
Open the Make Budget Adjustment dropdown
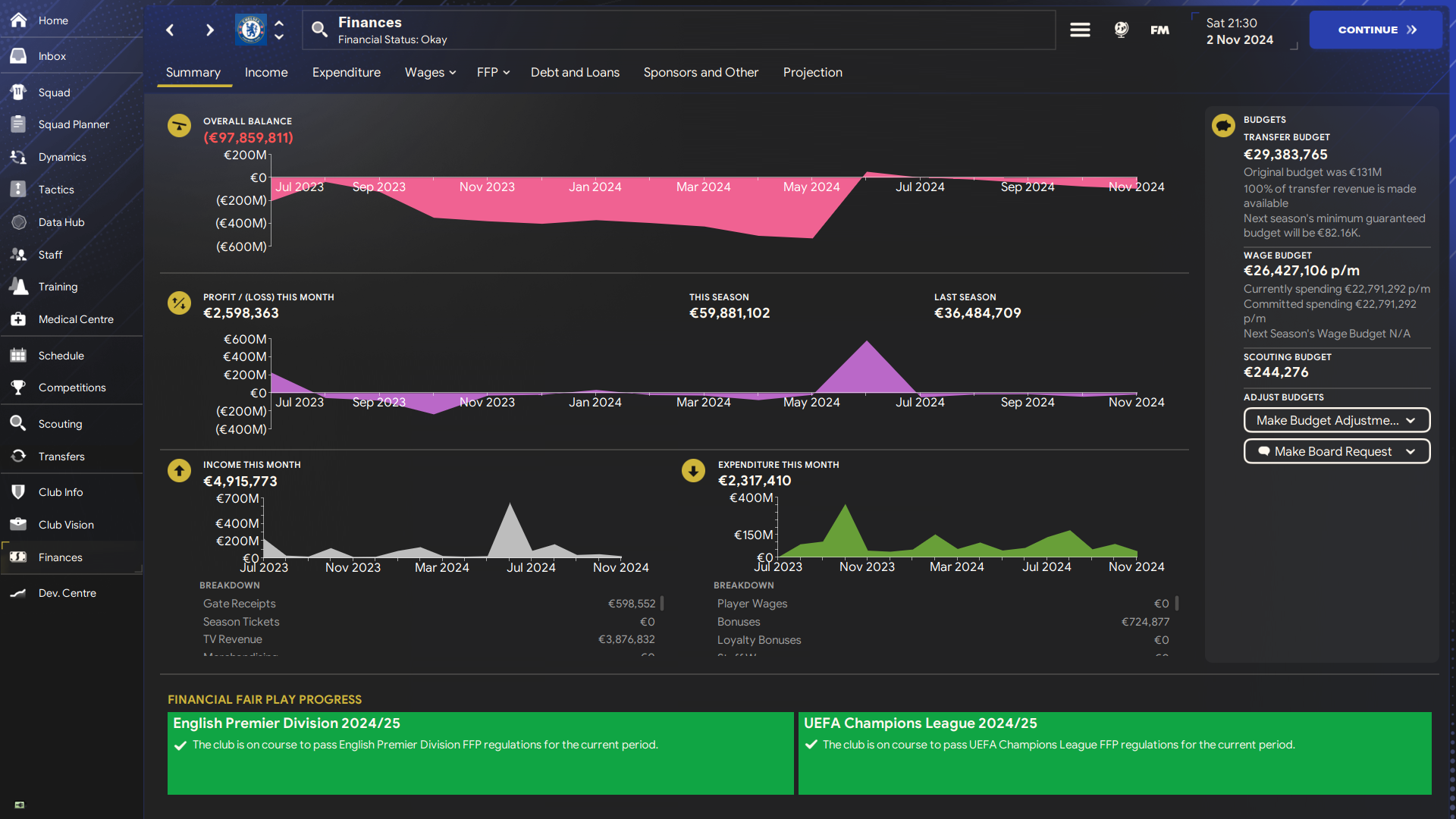pyautogui.click(x=1336, y=420)
